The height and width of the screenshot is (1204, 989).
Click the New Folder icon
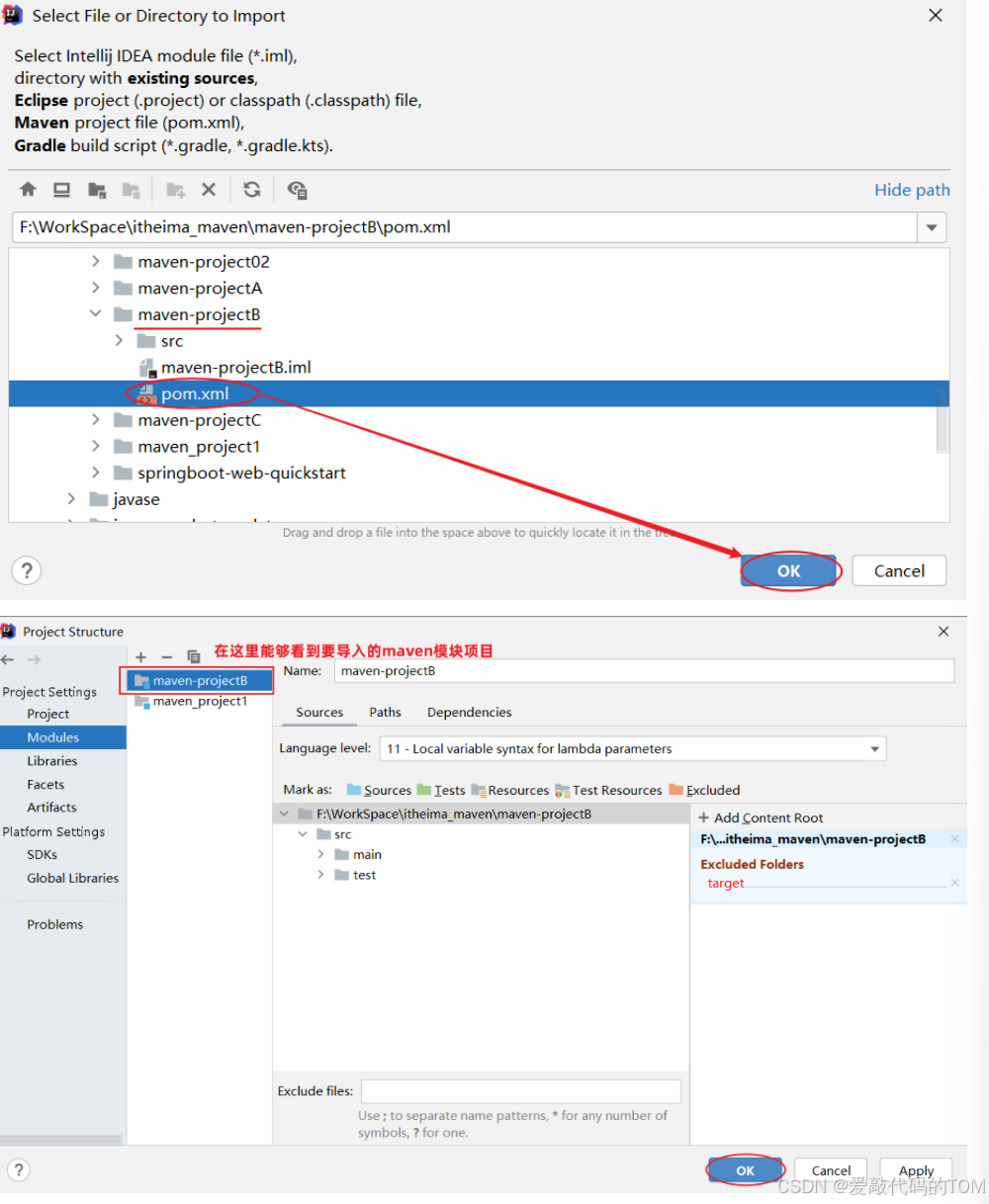(176, 190)
